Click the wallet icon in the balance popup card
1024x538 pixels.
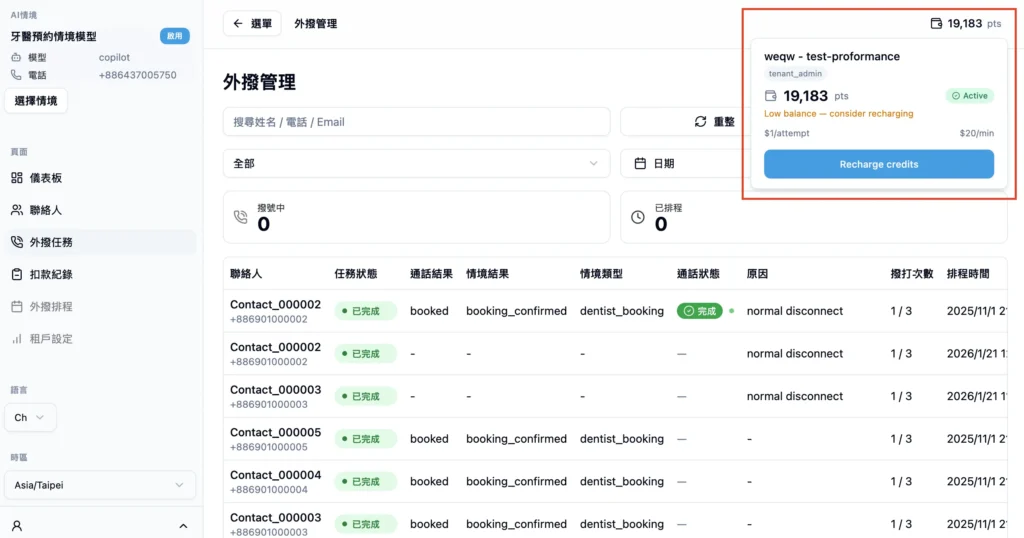pos(771,96)
